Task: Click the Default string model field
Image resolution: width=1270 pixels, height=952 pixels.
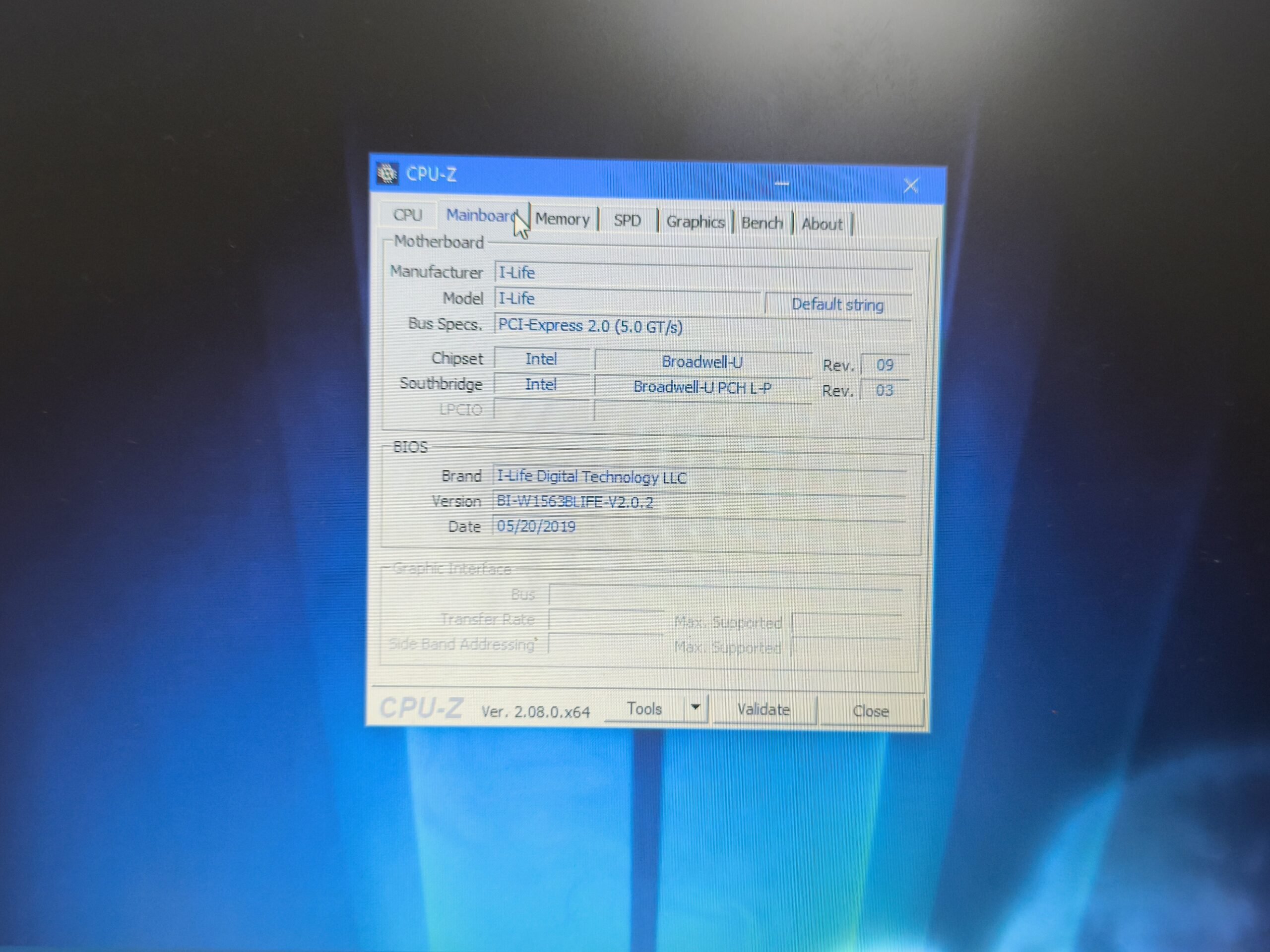Action: [x=838, y=305]
